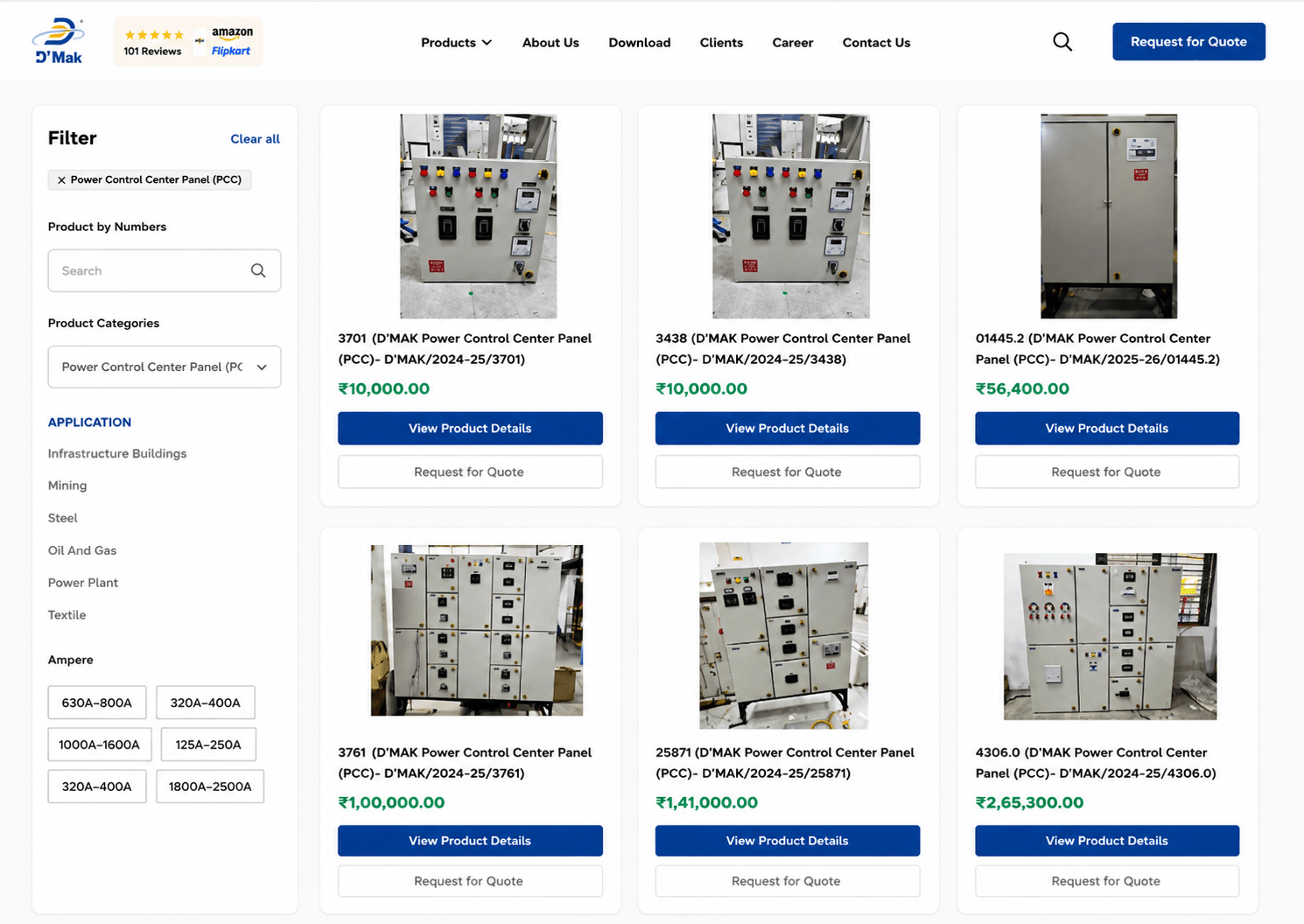Clear all filters
Image resolution: width=1304 pixels, height=924 pixels.
(255, 138)
